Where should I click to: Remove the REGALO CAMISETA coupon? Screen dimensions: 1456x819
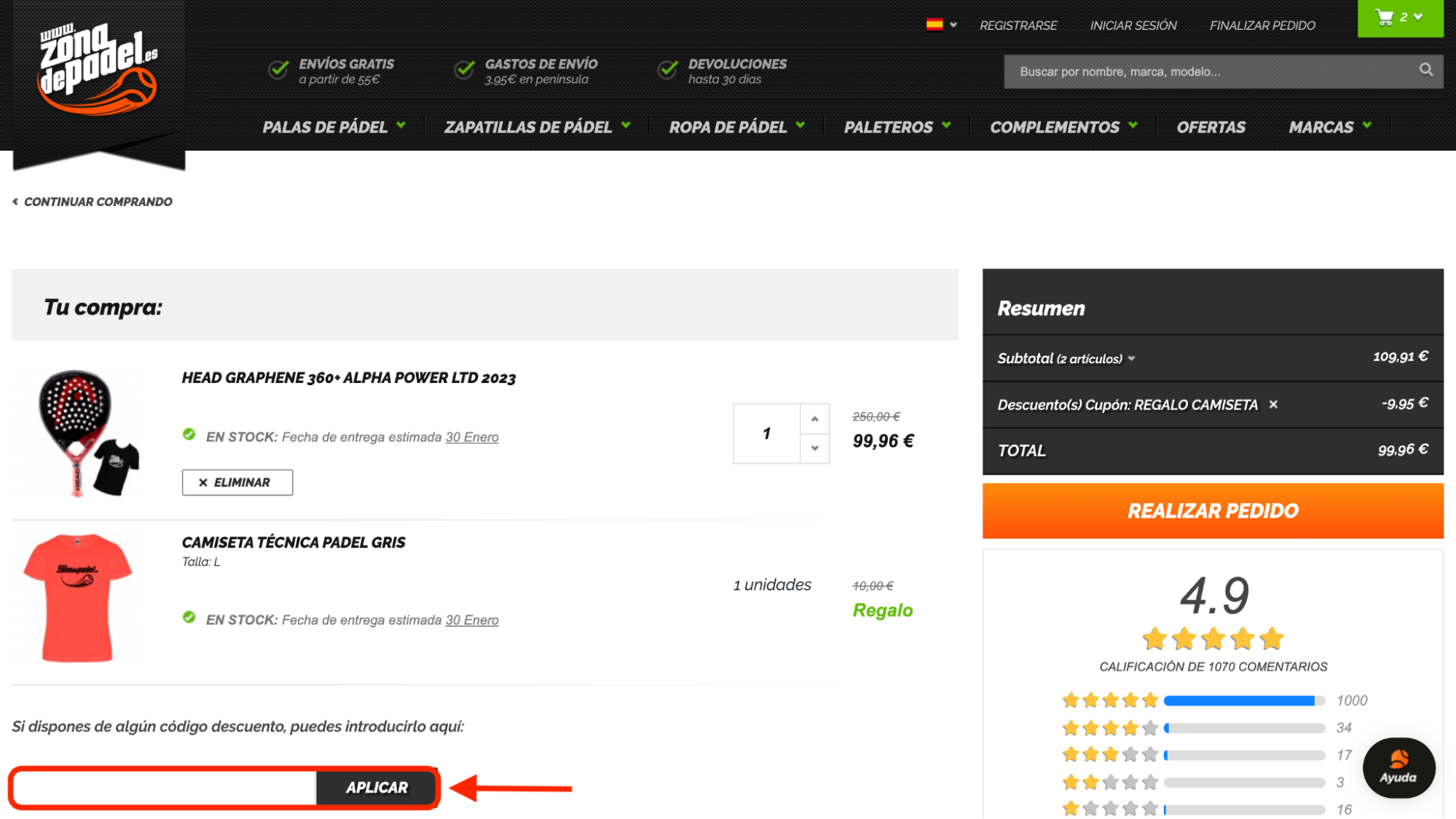click(x=1273, y=405)
